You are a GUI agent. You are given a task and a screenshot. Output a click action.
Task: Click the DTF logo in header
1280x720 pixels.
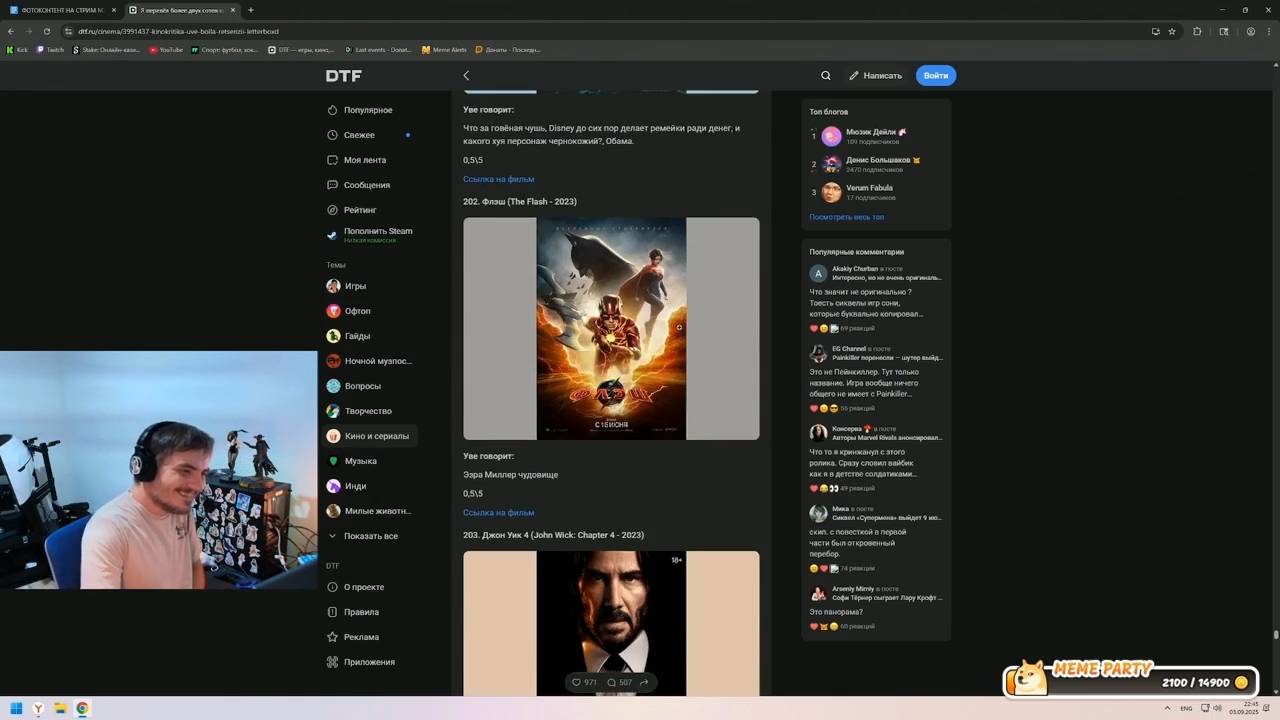pos(343,76)
